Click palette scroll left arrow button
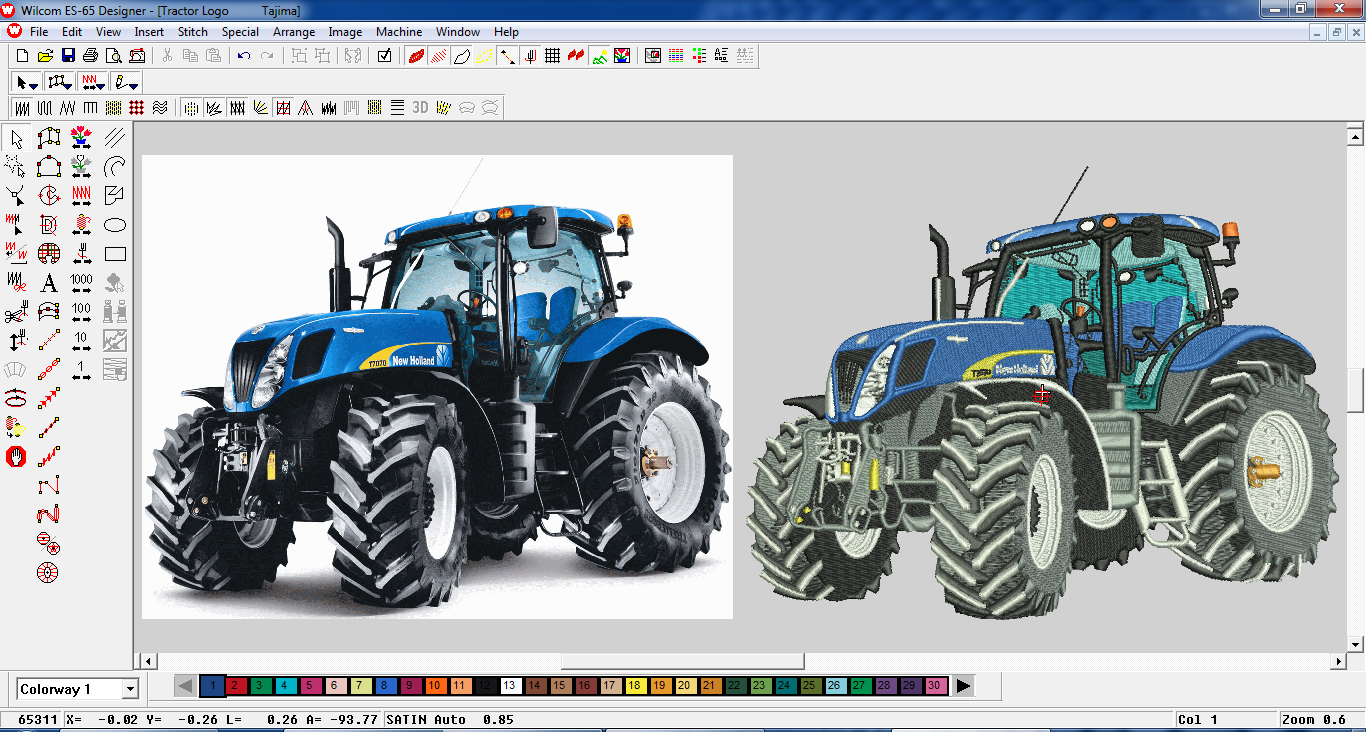This screenshot has width=1366, height=732. pos(186,686)
